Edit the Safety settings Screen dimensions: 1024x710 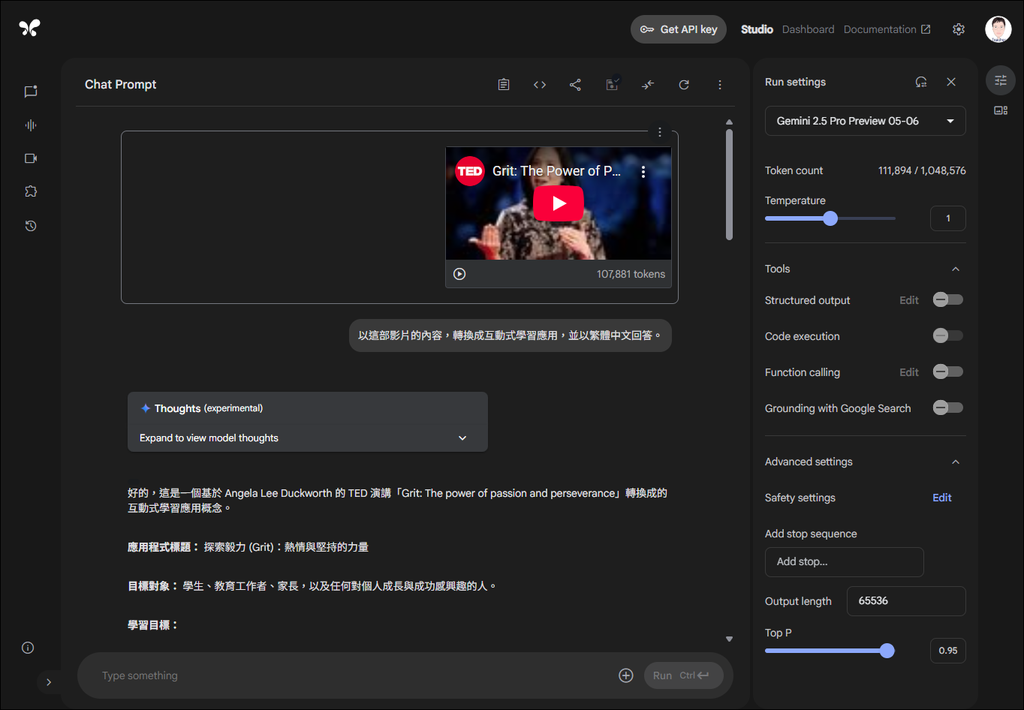tap(941, 497)
